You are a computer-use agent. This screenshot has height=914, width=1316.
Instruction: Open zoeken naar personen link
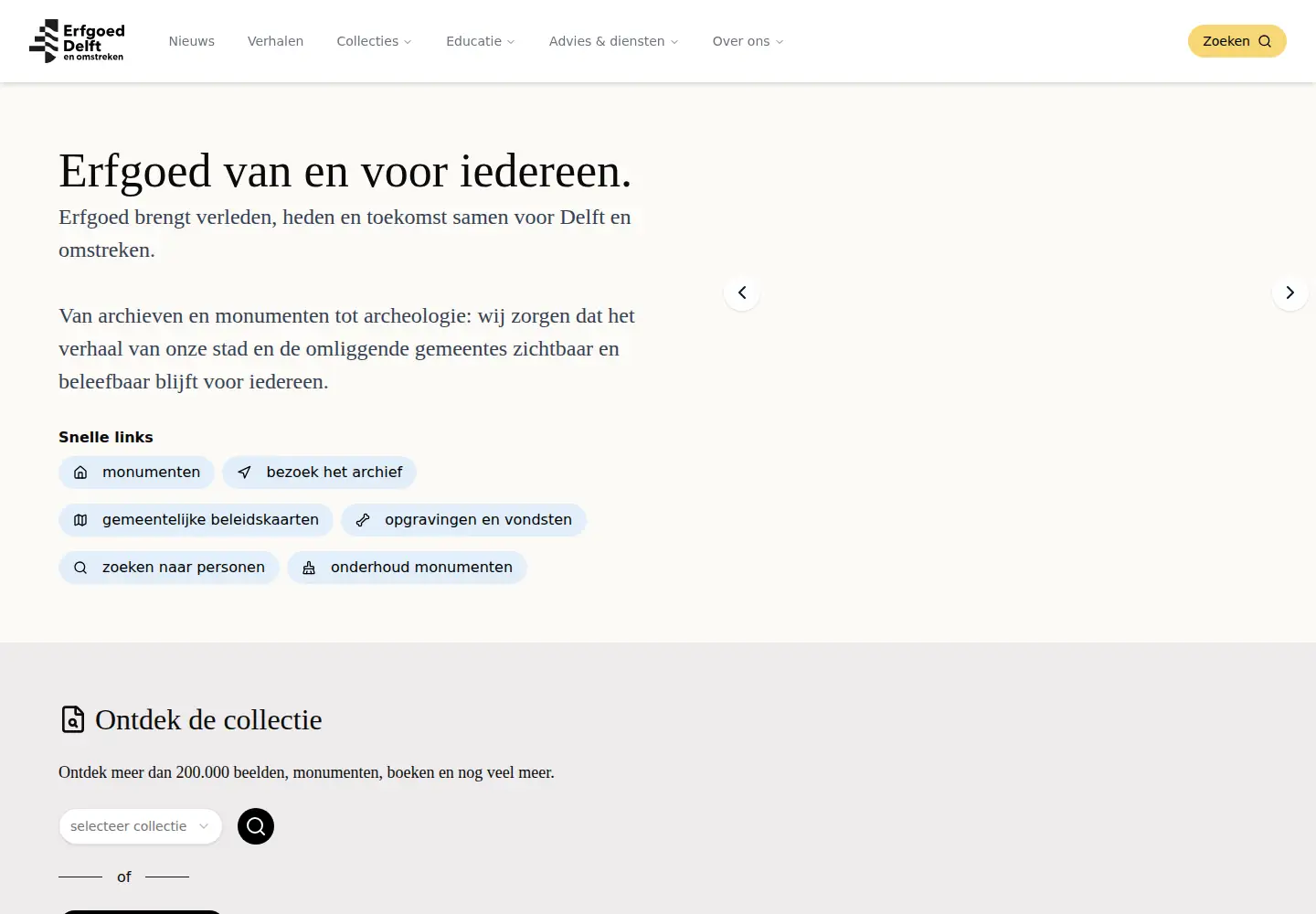pos(168,568)
